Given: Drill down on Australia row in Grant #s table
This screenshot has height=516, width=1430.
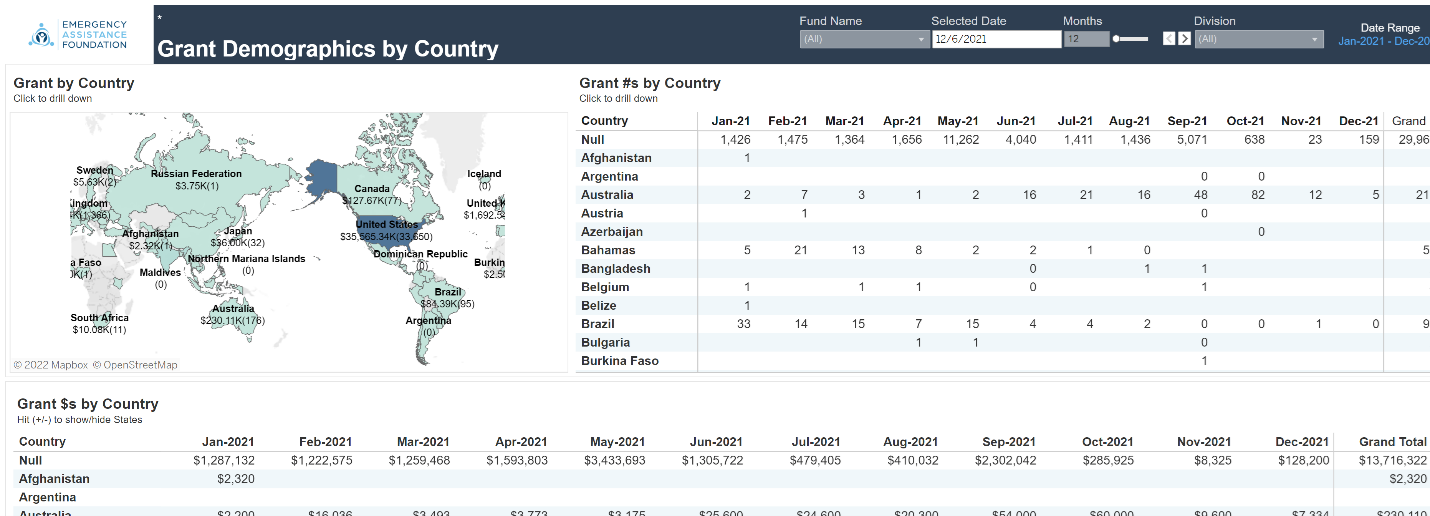Looking at the screenshot, I should pos(607,195).
